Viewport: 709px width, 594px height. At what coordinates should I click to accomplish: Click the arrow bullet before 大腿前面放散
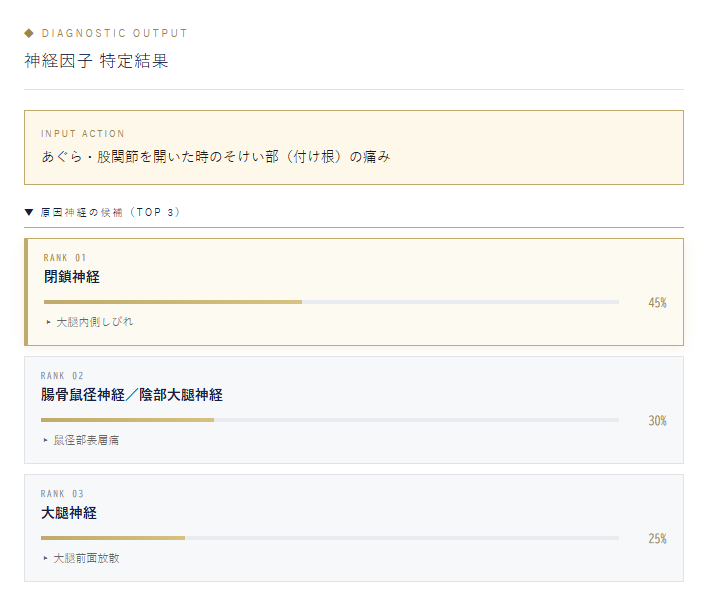pos(45,558)
